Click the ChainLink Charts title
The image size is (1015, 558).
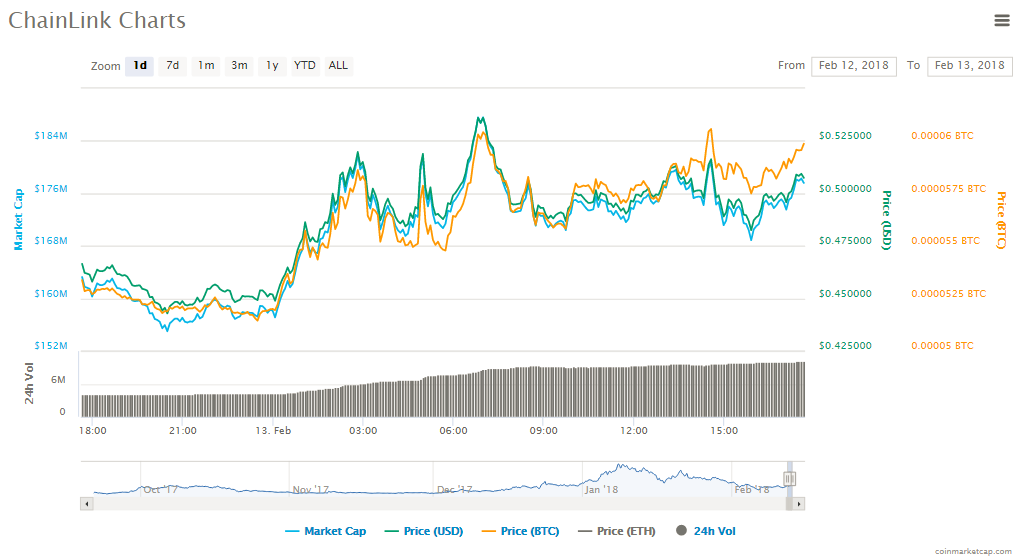97,21
